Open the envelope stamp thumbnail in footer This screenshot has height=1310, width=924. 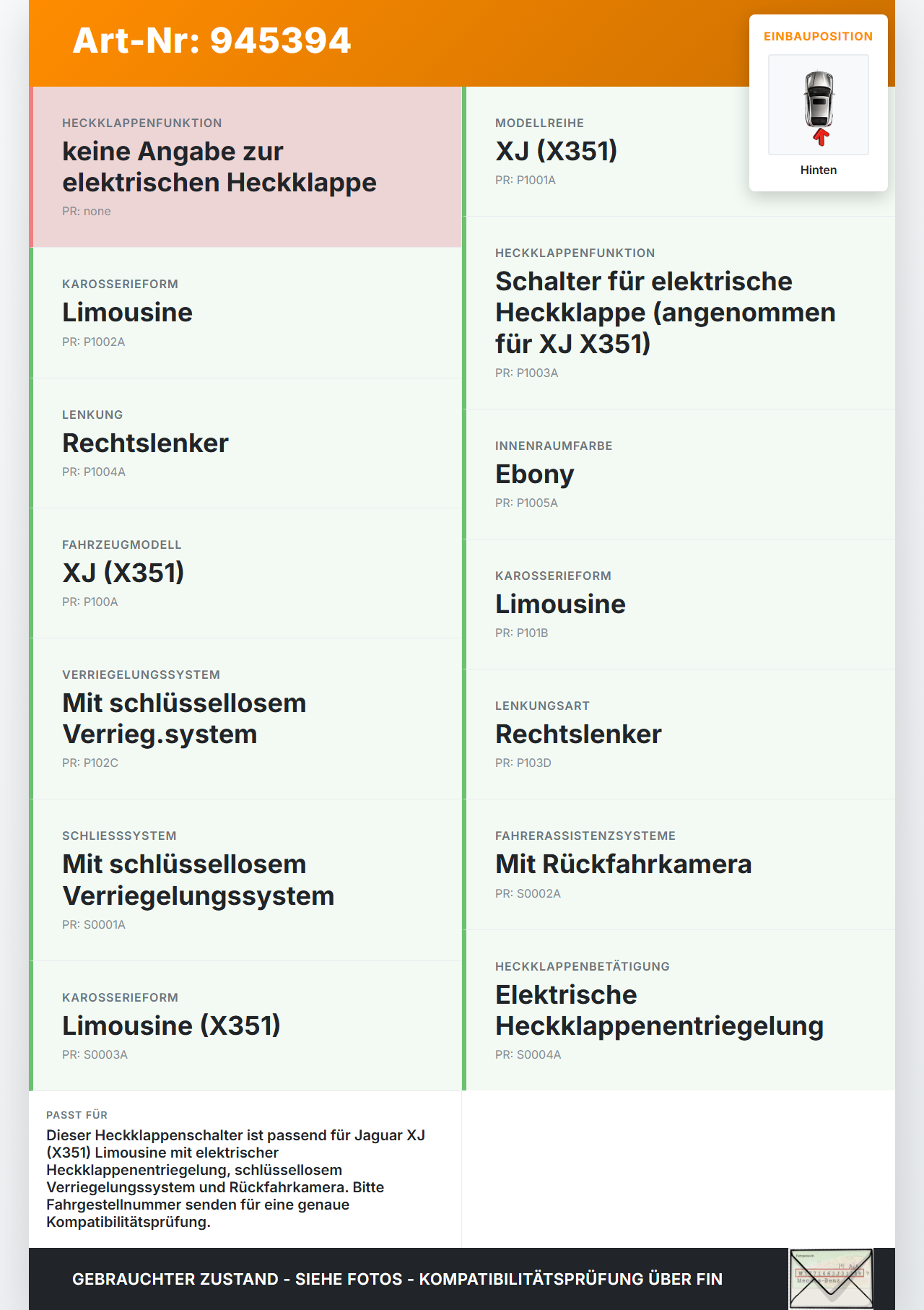coord(831,1279)
